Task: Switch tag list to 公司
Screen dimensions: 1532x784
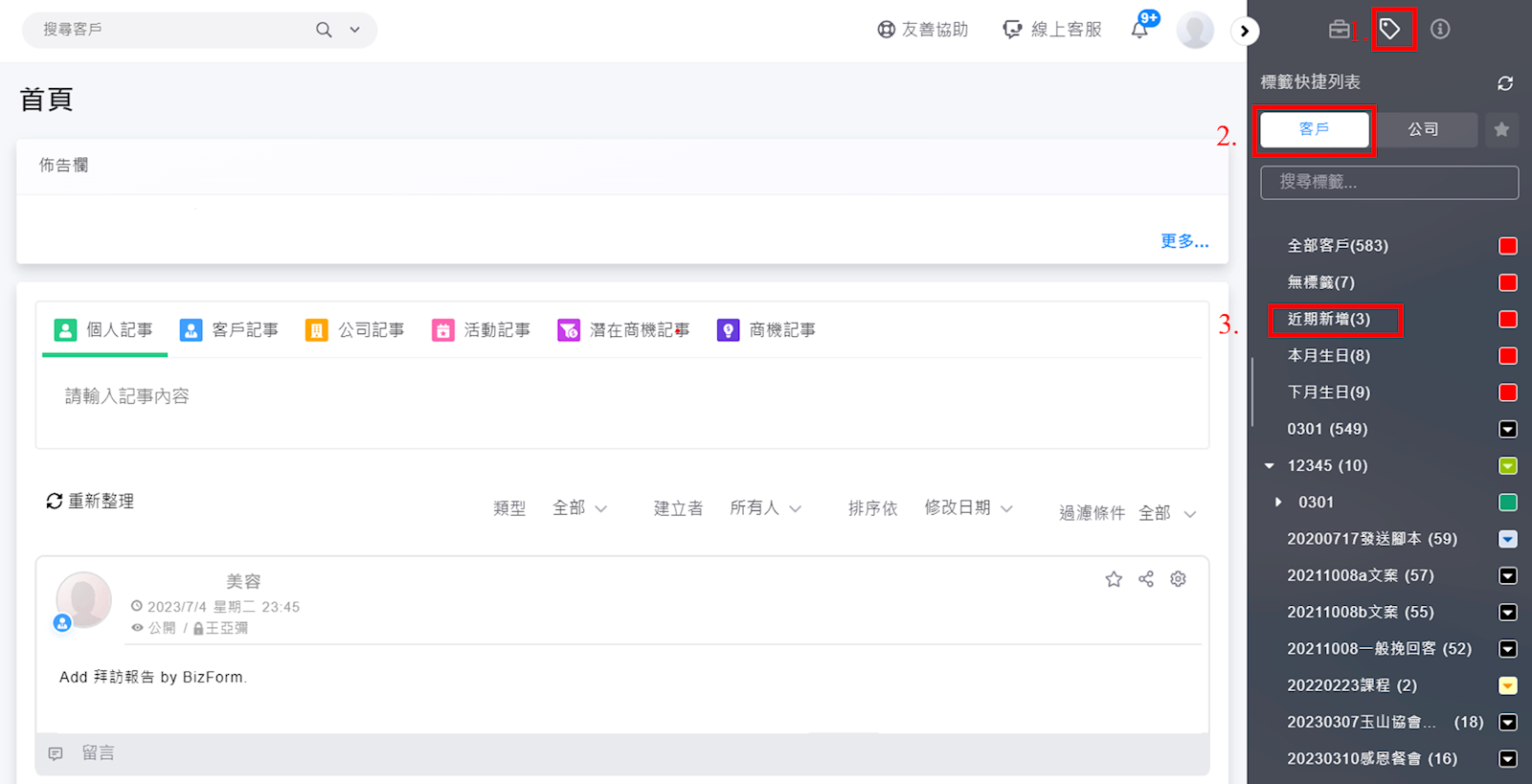Action: 1423,129
